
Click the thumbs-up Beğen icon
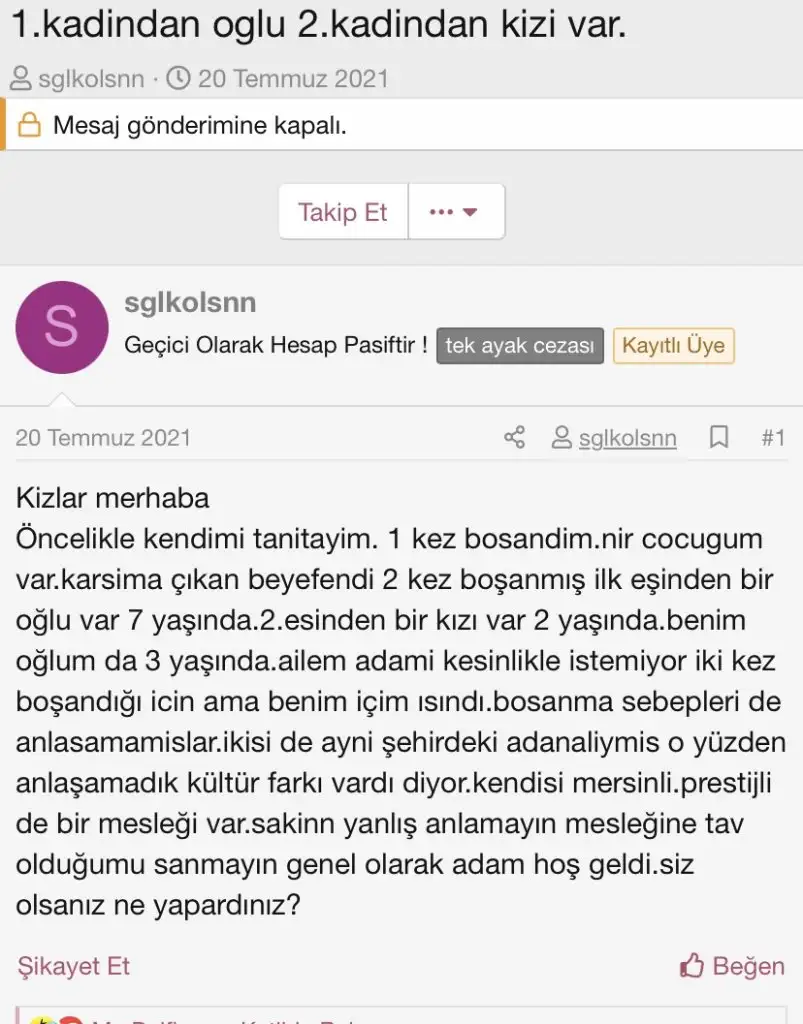point(692,966)
